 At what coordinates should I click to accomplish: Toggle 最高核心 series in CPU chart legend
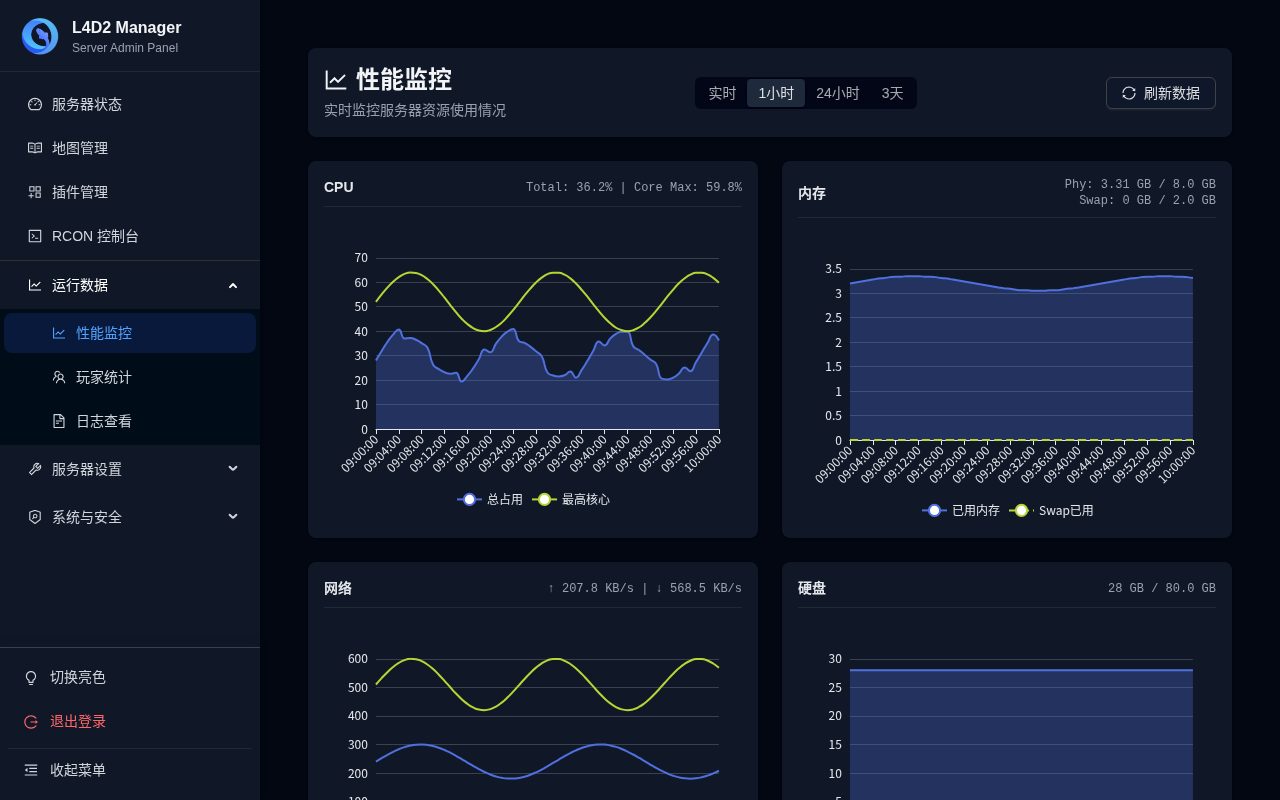point(571,499)
